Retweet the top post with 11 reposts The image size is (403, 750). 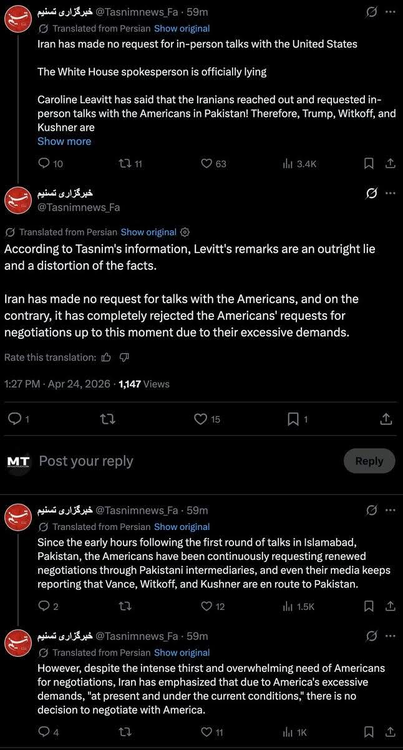click(x=130, y=164)
